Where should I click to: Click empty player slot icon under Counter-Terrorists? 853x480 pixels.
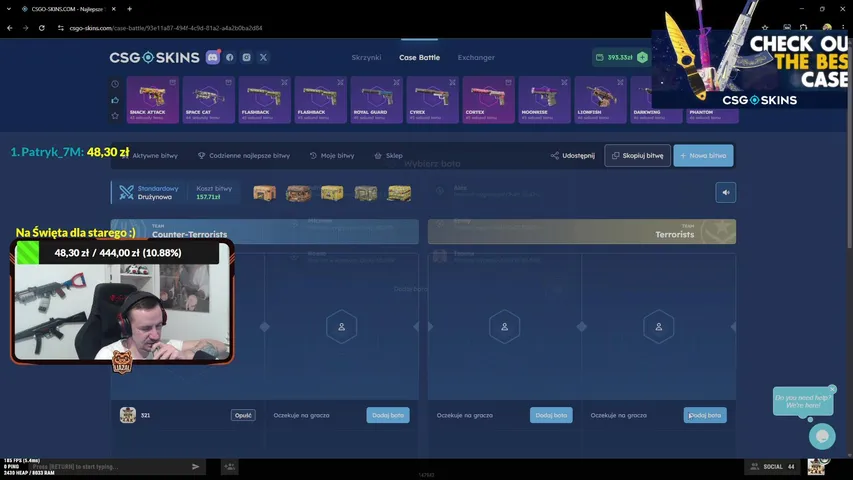(x=342, y=327)
